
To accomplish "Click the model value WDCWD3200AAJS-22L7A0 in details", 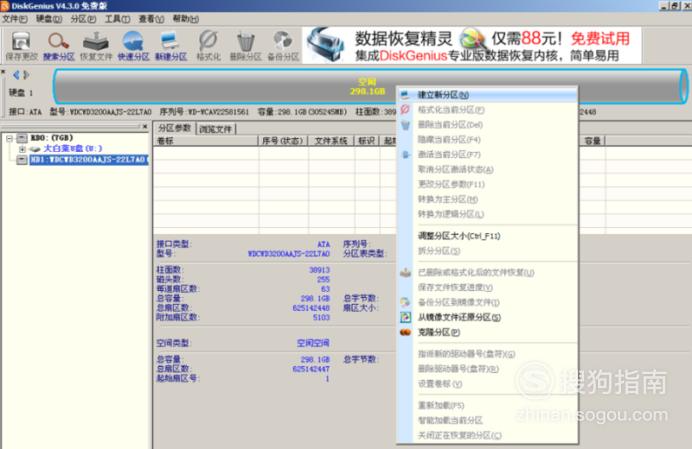I will (x=289, y=254).
